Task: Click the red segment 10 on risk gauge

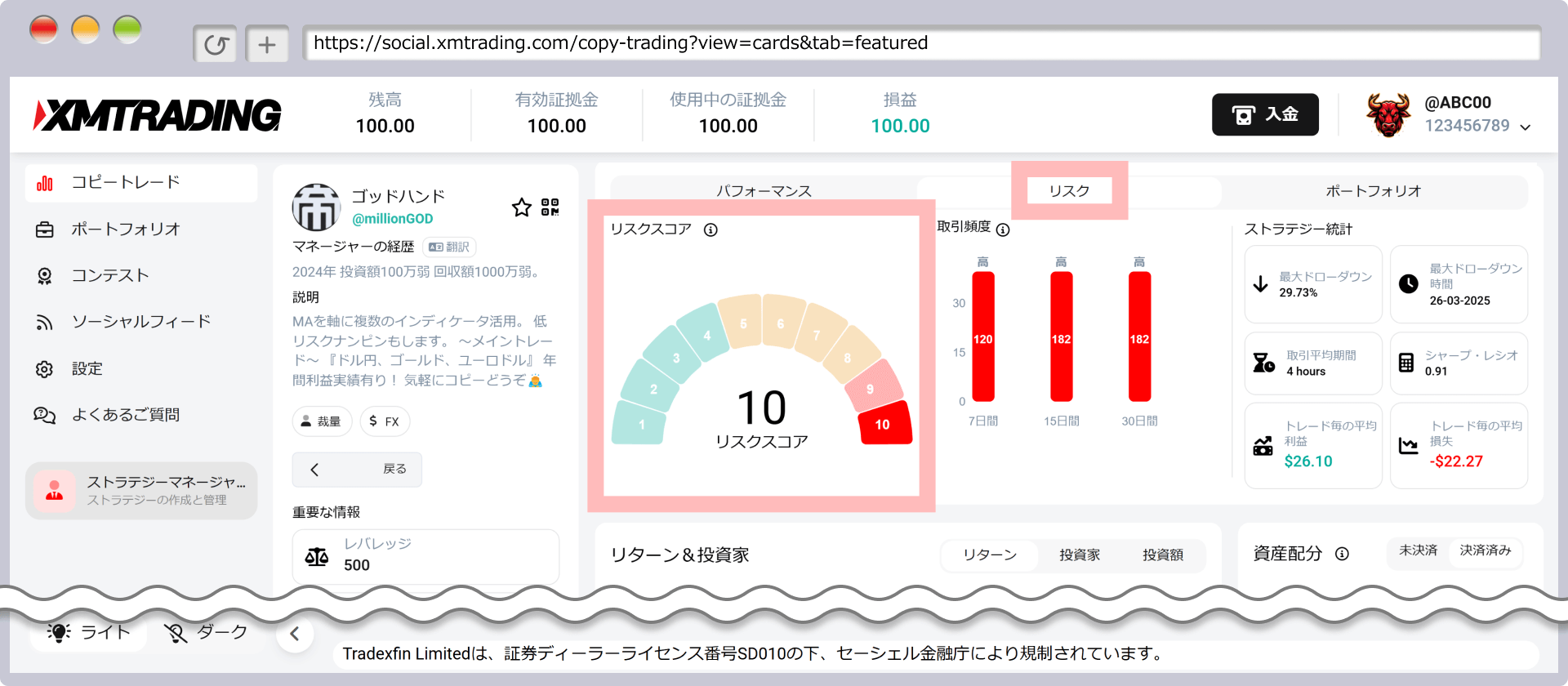Action: (884, 424)
